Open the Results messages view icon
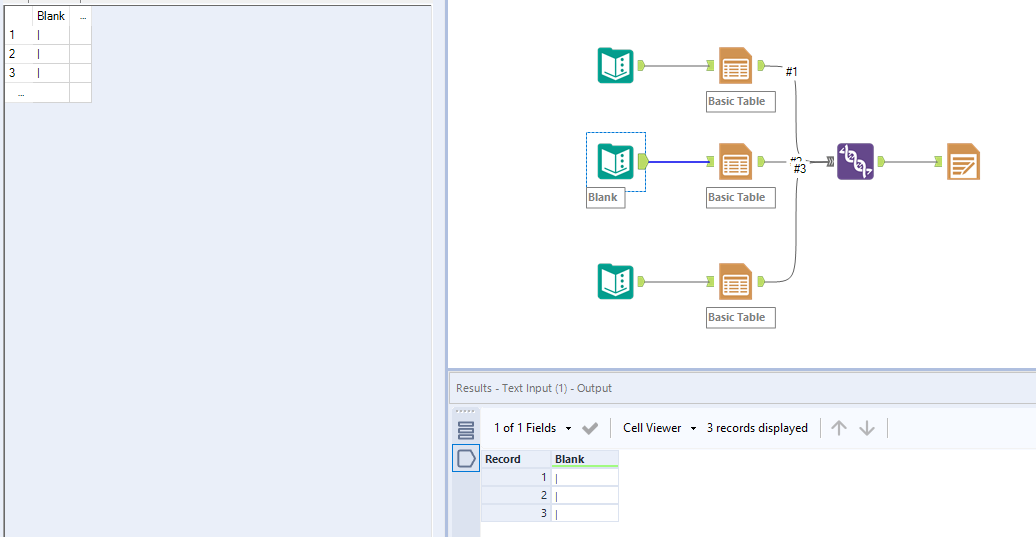 466,431
